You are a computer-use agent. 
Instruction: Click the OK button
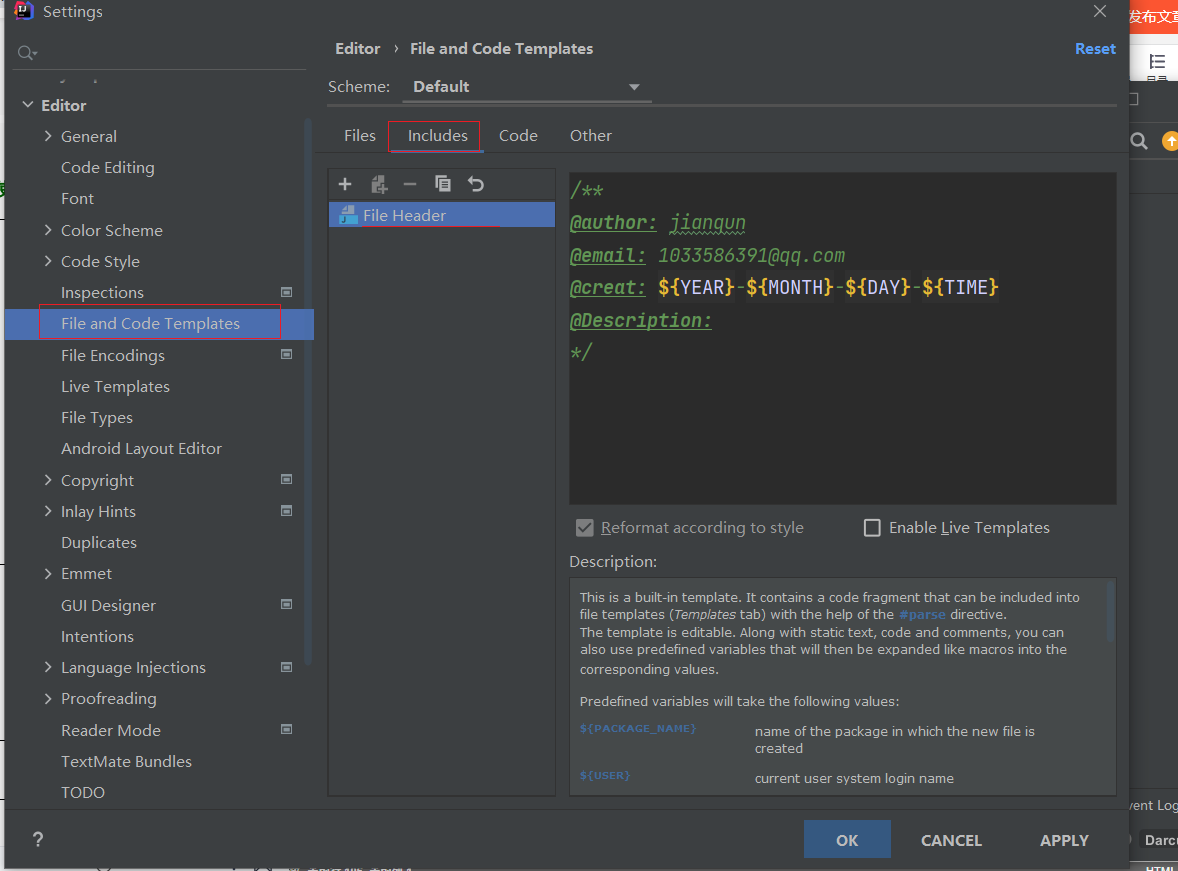tap(847, 839)
